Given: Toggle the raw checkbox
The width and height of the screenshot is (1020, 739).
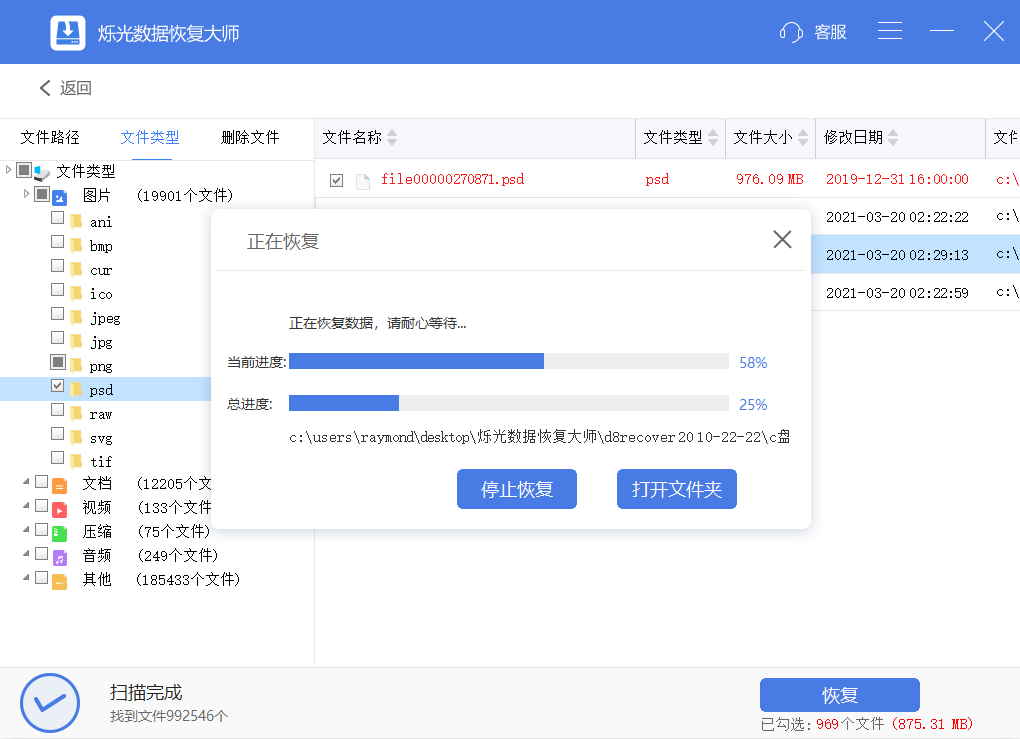Looking at the screenshot, I should tap(57, 410).
